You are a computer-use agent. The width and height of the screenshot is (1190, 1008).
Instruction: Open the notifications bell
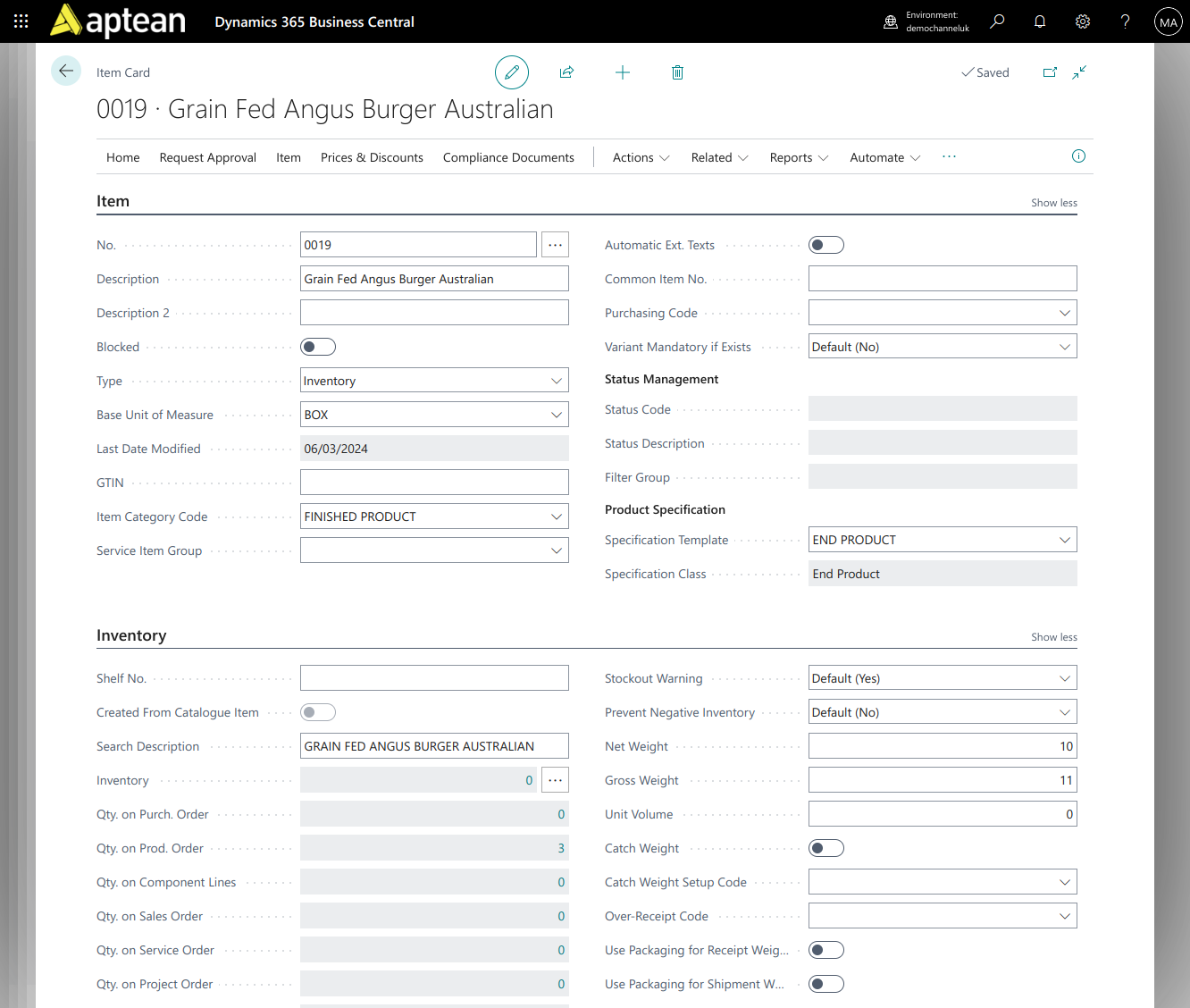point(1040,21)
